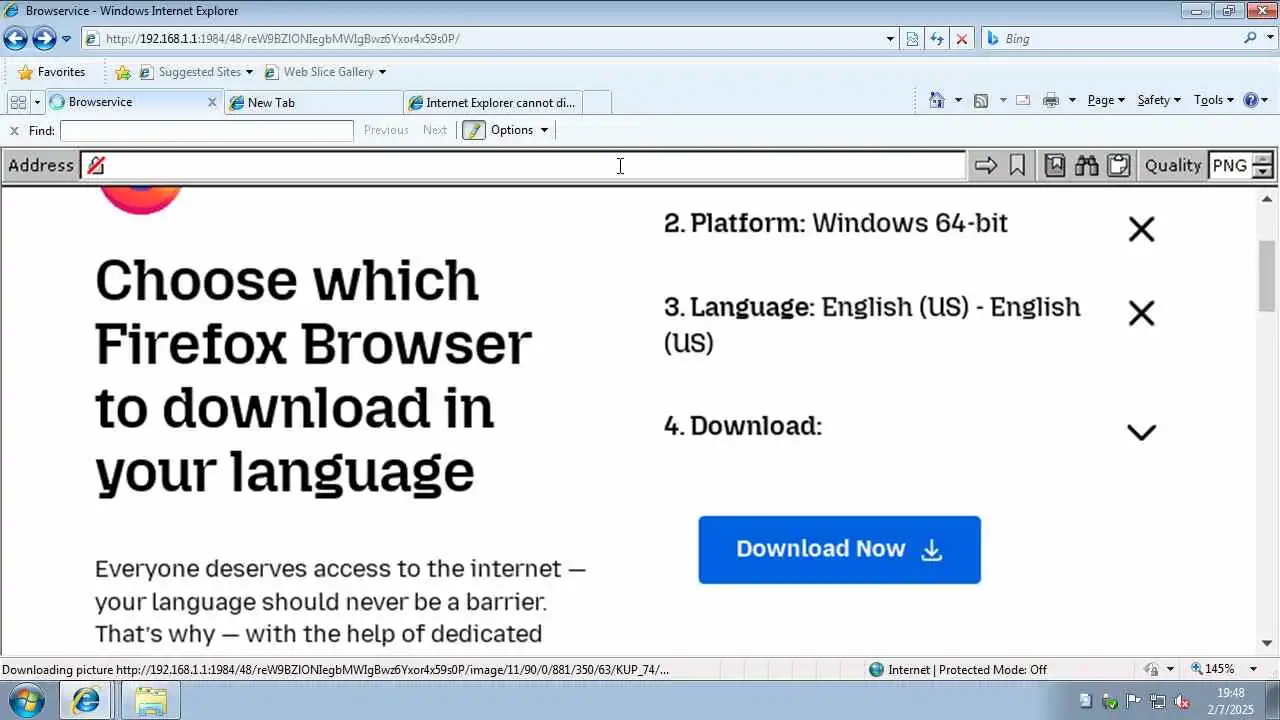Viewport: 1280px width, 720px height.
Task: Click the Help question mark icon
Action: pyautogui.click(x=1251, y=100)
